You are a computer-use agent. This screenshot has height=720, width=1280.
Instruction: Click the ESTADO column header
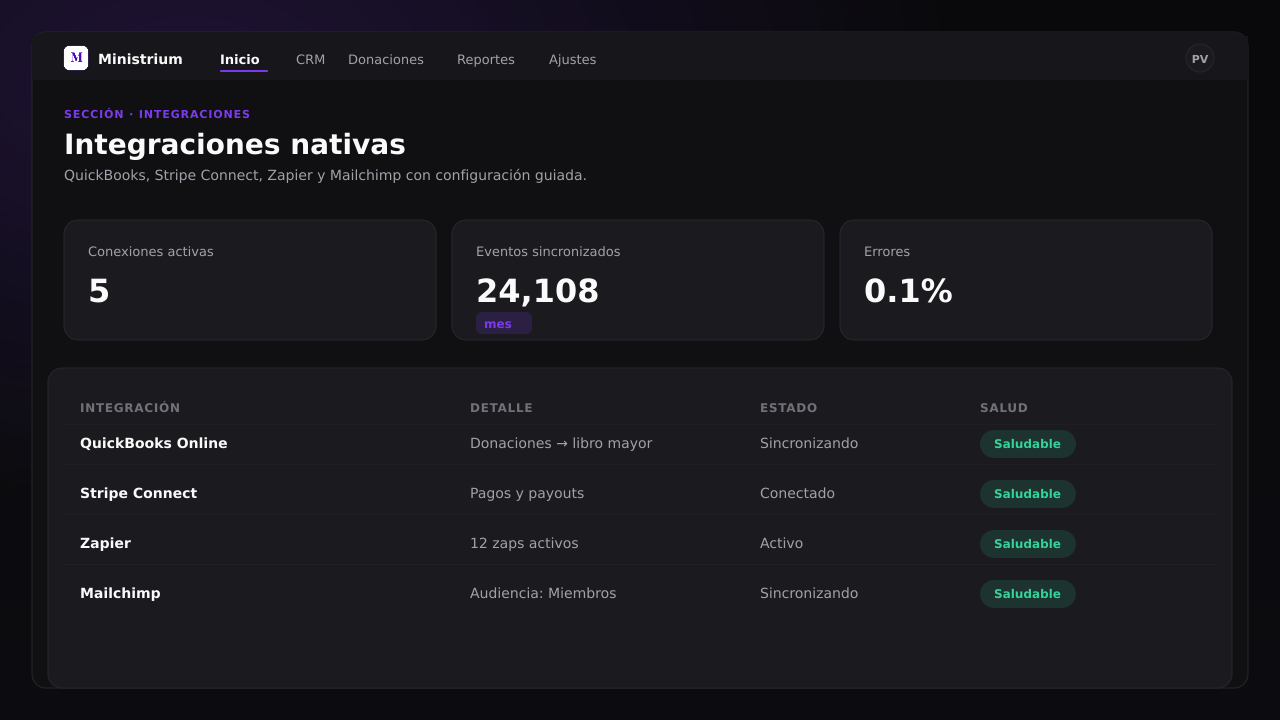tap(788, 408)
